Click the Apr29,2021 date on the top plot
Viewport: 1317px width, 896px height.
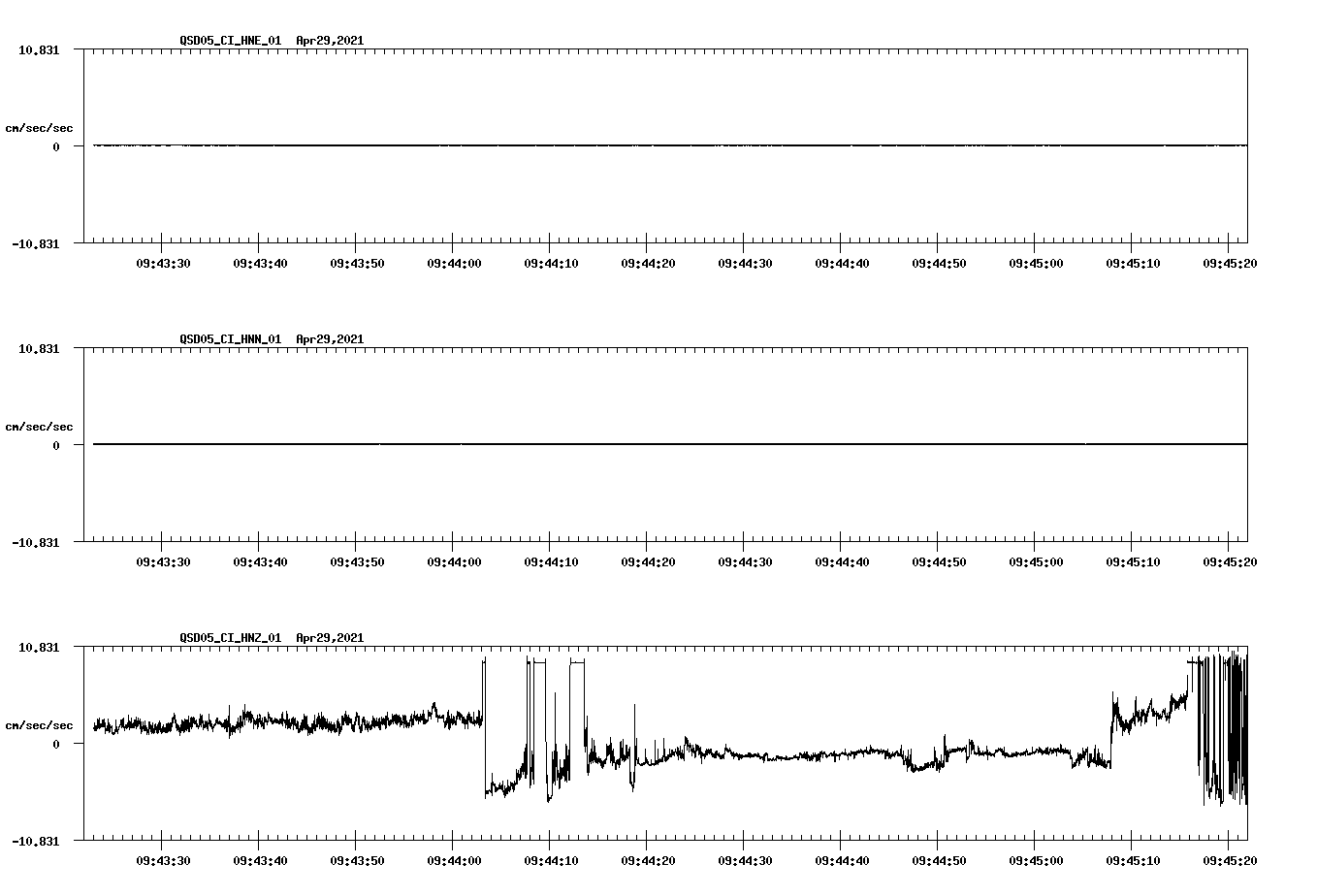pos(330,42)
